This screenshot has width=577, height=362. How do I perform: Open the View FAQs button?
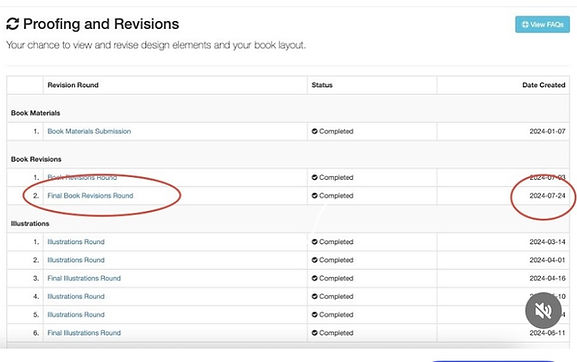point(542,25)
